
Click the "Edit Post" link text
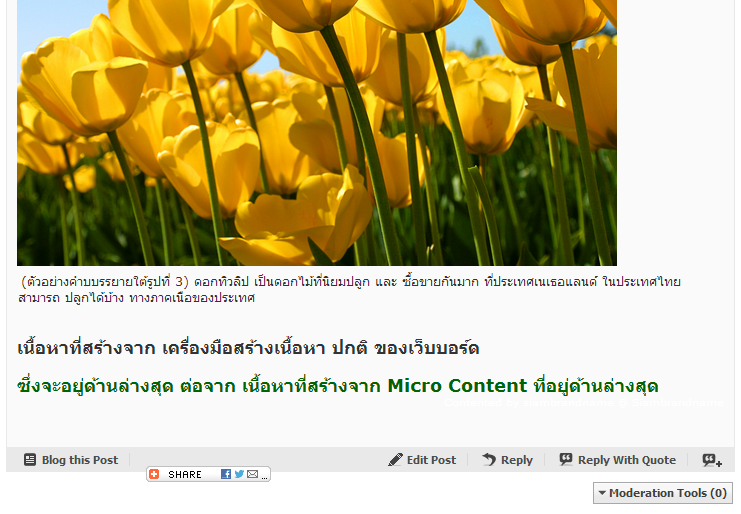click(431, 460)
